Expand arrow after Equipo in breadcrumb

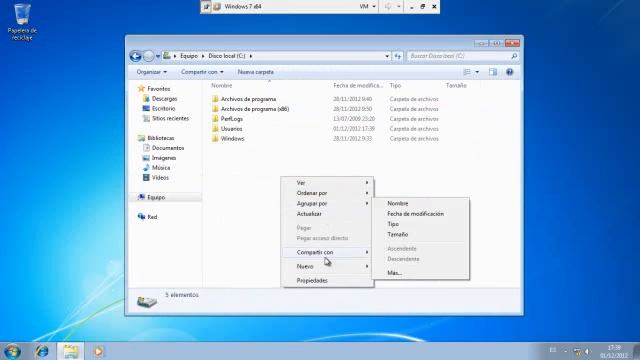[203, 56]
